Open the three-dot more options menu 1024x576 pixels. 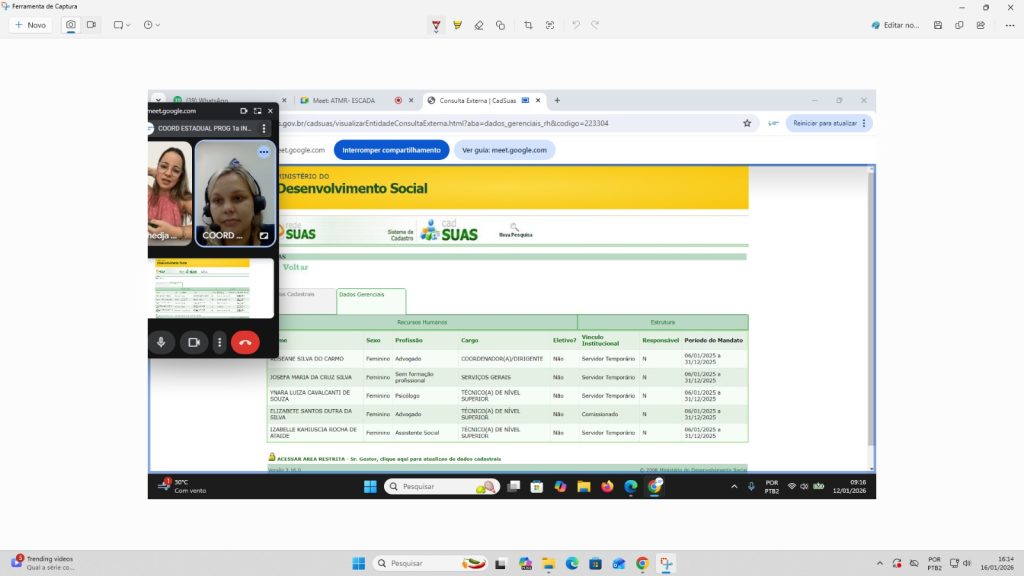click(x=1008, y=25)
